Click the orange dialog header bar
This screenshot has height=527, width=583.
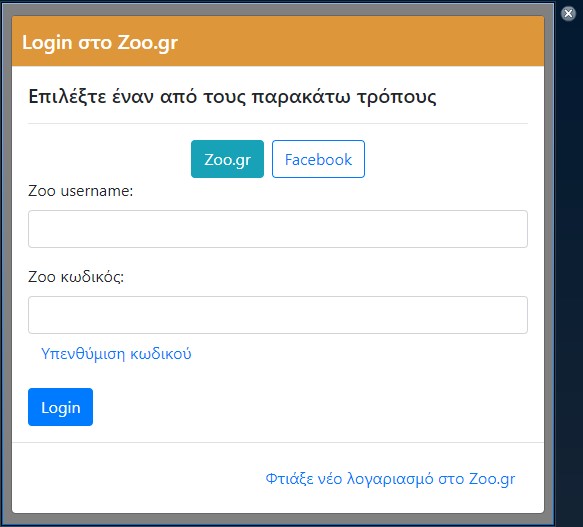coord(278,41)
